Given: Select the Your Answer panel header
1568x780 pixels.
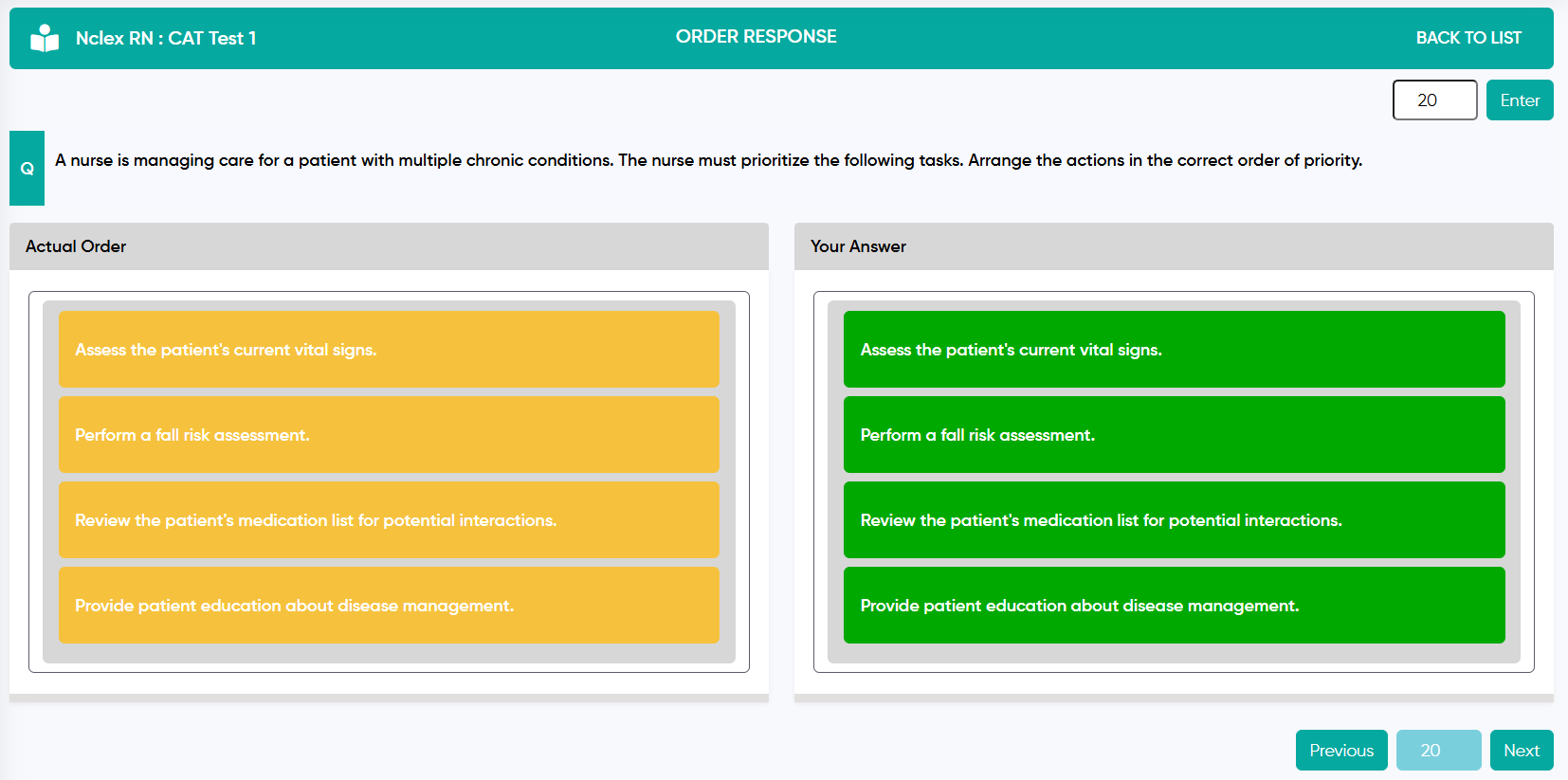Looking at the screenshot, I should point(1174,246).
